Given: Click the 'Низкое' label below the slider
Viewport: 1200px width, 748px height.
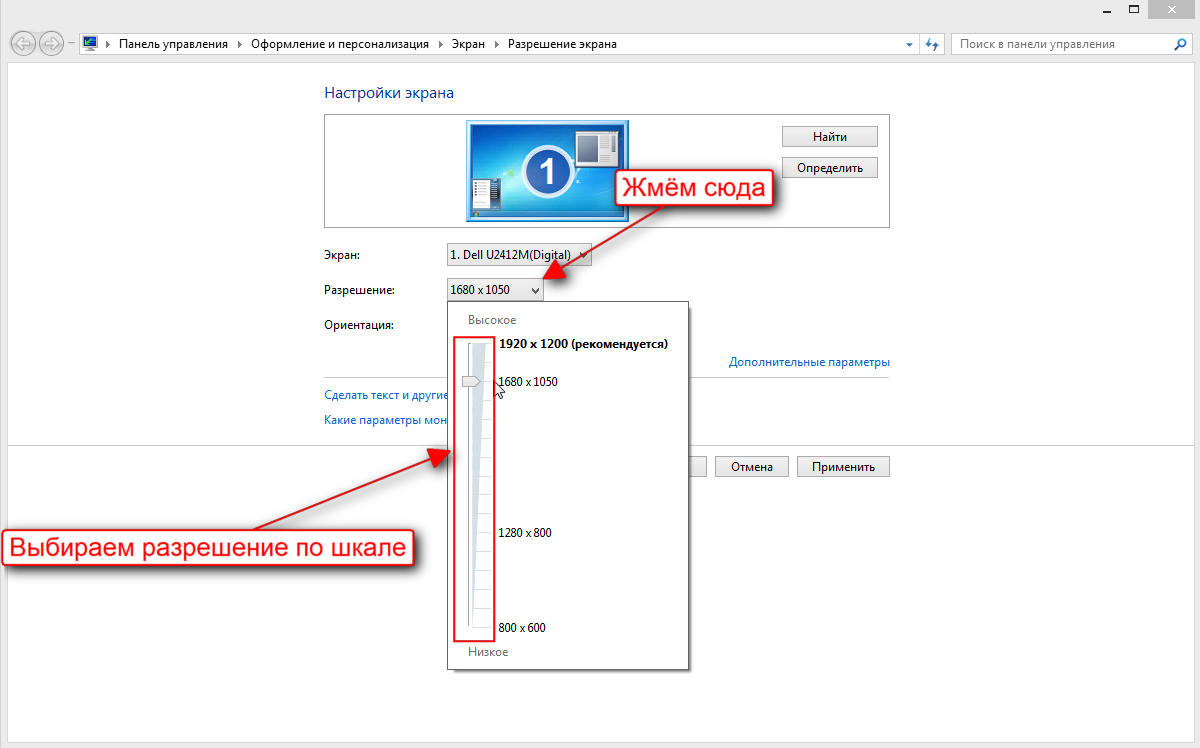Looking at the screenshot, I should [488, 651].
